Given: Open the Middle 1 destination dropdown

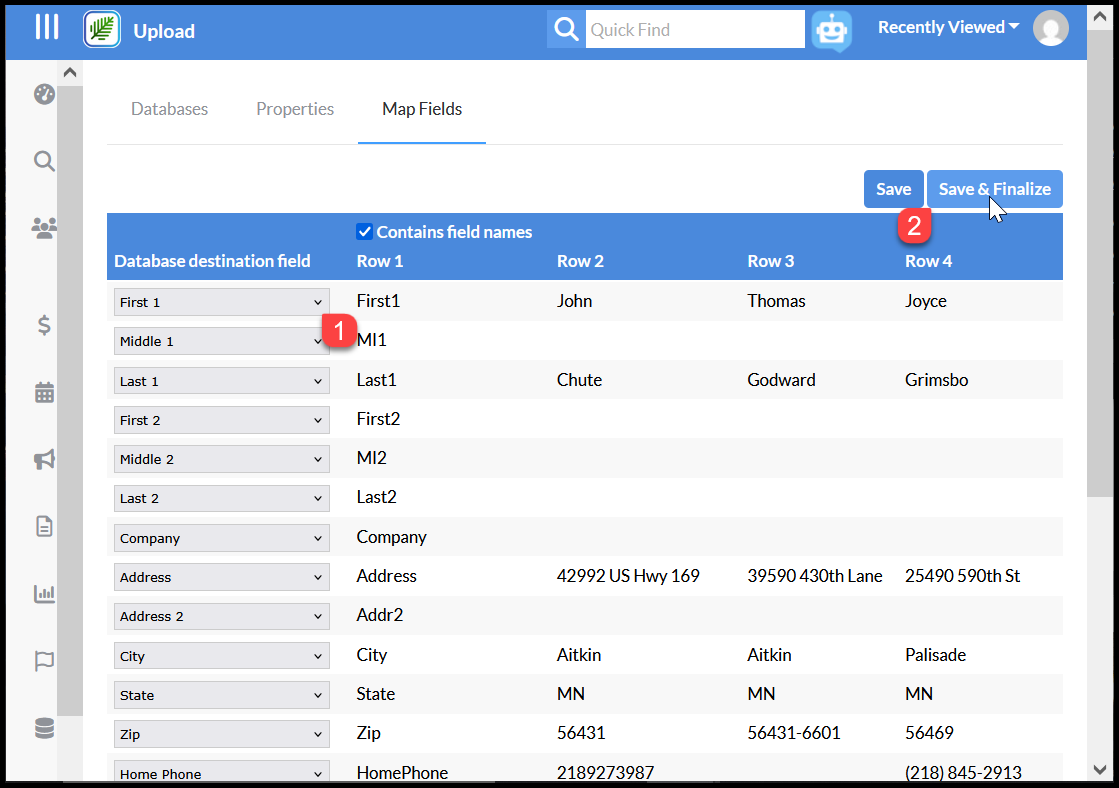Looking at the screenshot, I should pos(222,341).
